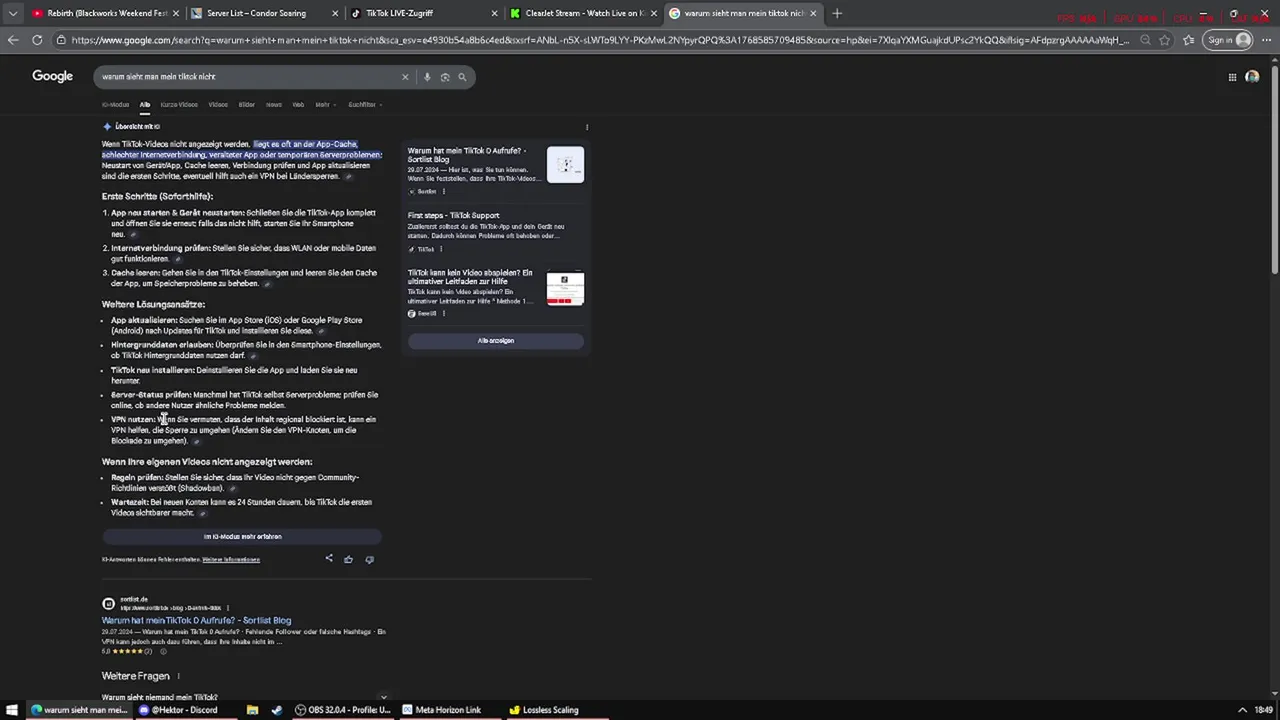
Task: Select the Videos search tab
Action: (218, 104)
